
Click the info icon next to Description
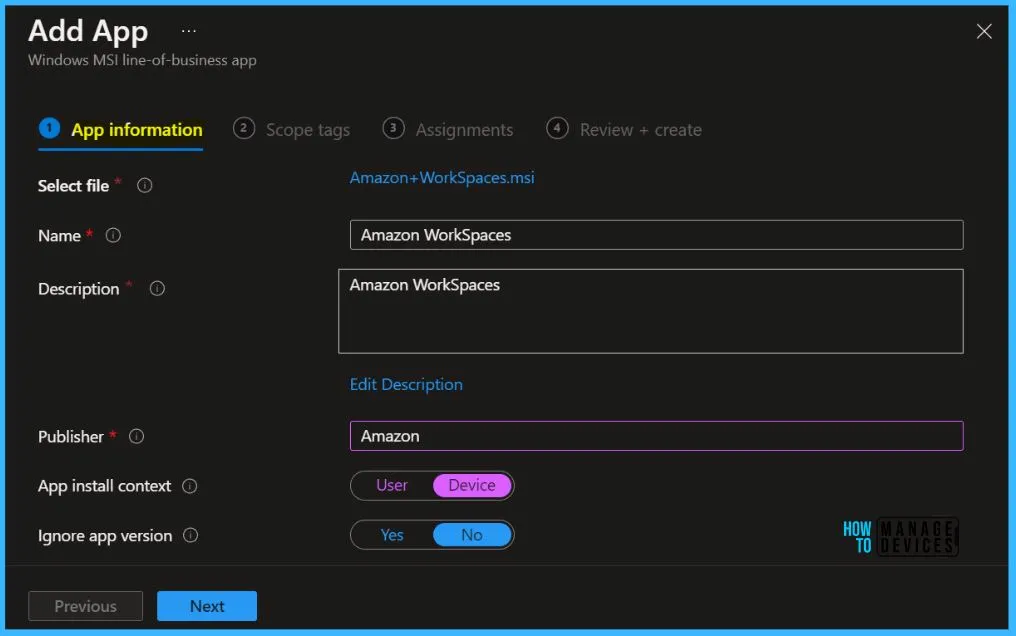coord(157,288)
